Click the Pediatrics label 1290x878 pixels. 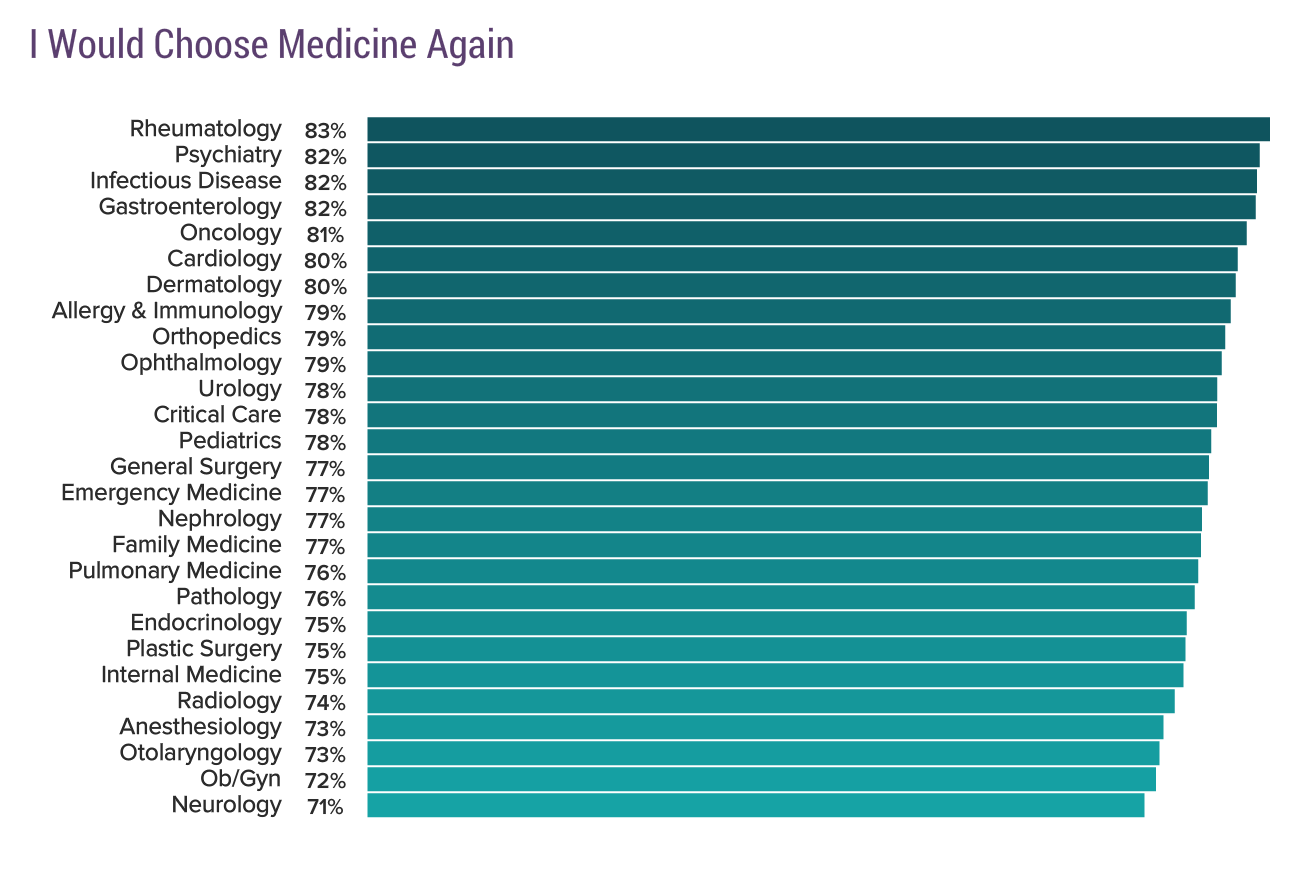tap(230, 441)
